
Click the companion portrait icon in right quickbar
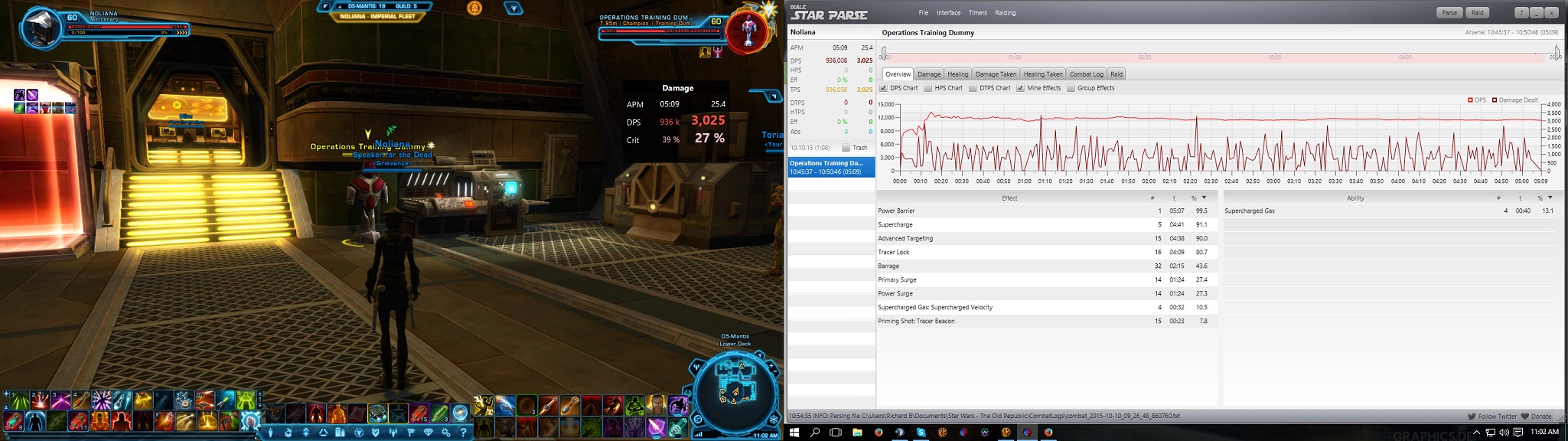tap(655, 404)
